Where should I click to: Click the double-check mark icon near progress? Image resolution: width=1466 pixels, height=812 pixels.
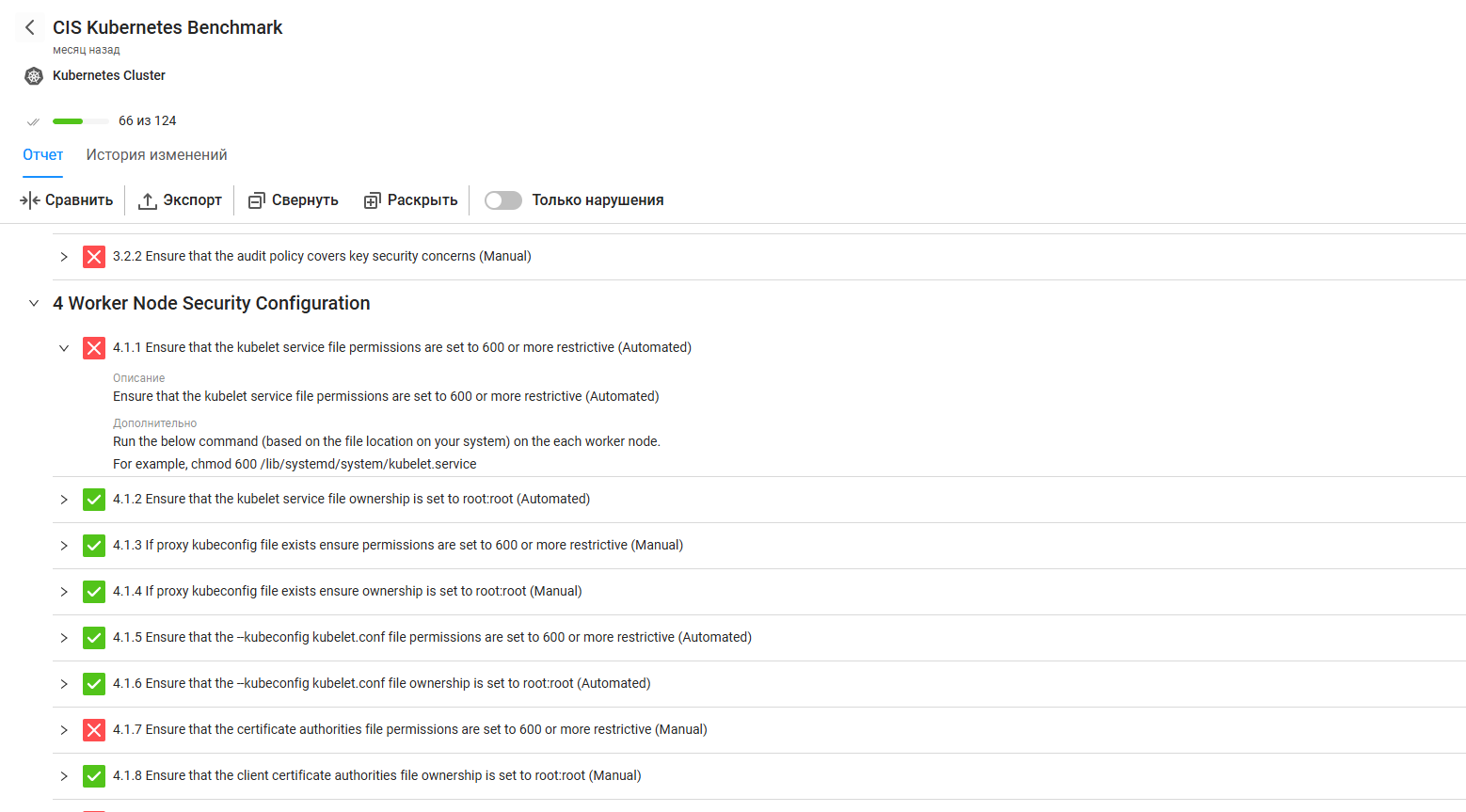pos(33,121)
